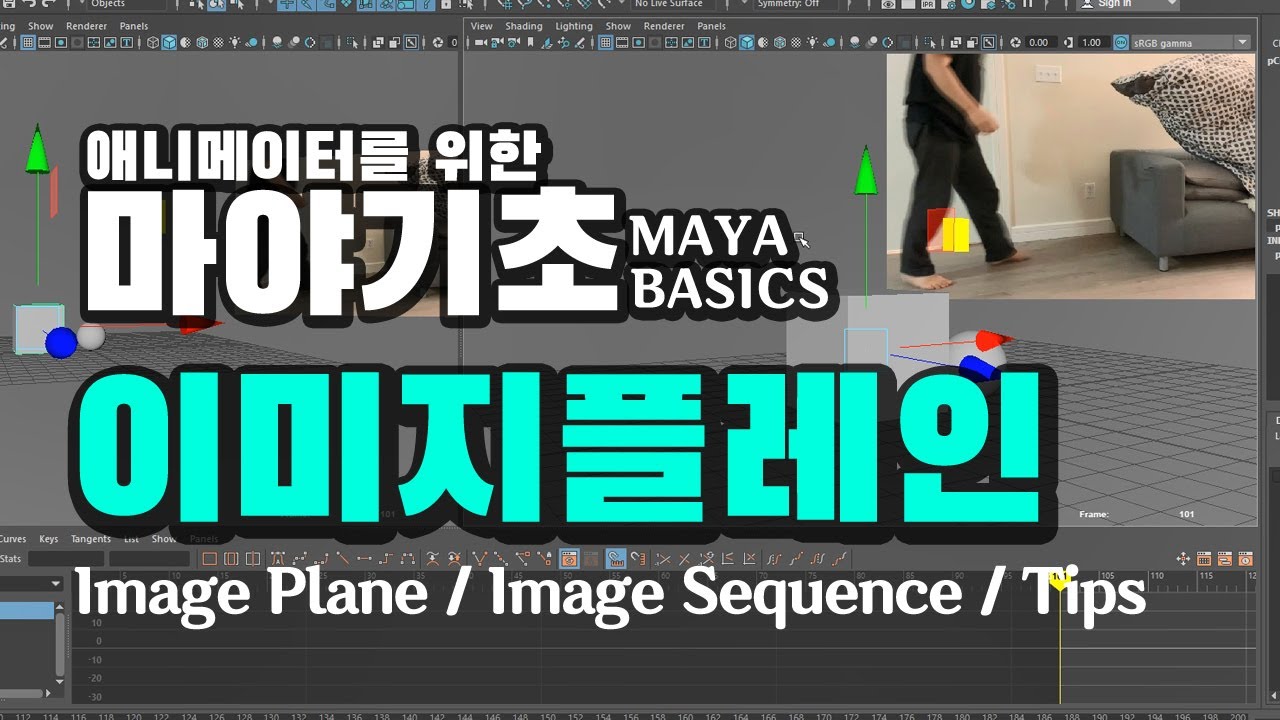Toggle film gate in the right viewport toolbar
This screenshot has width=1280, height=720.
tap(622, 43)
